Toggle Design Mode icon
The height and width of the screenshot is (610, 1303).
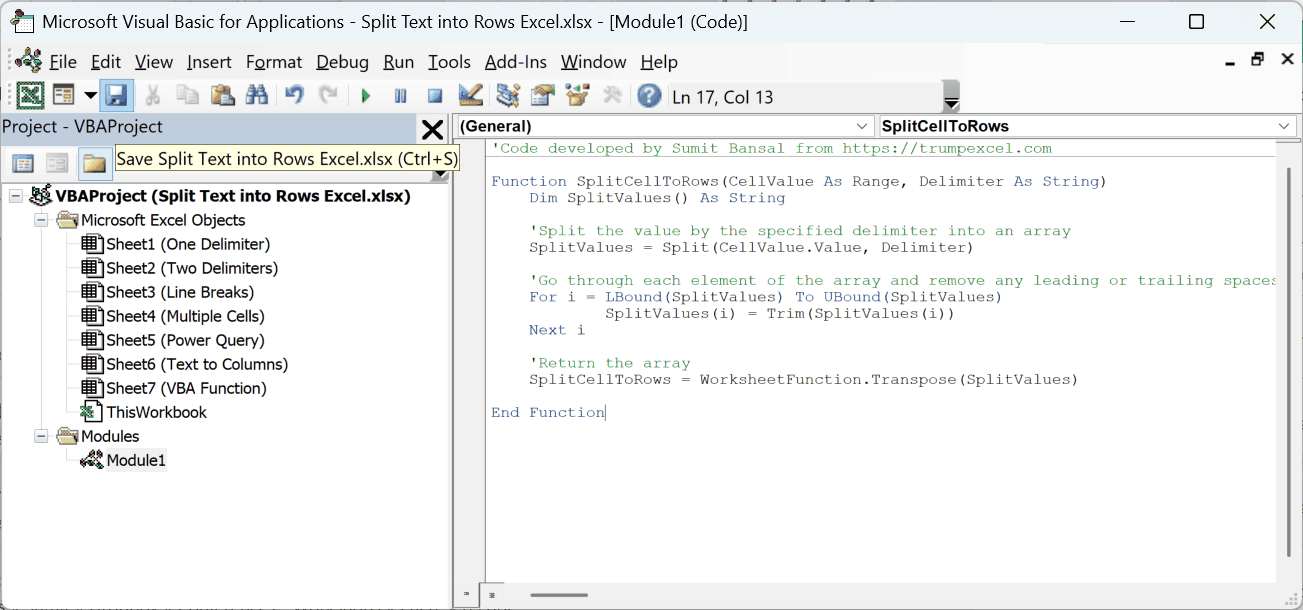(x=471, y=96)
